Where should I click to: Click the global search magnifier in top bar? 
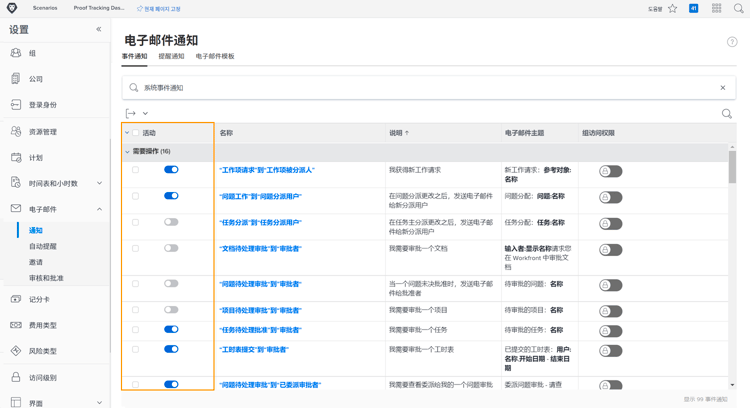tap(739, 8)
